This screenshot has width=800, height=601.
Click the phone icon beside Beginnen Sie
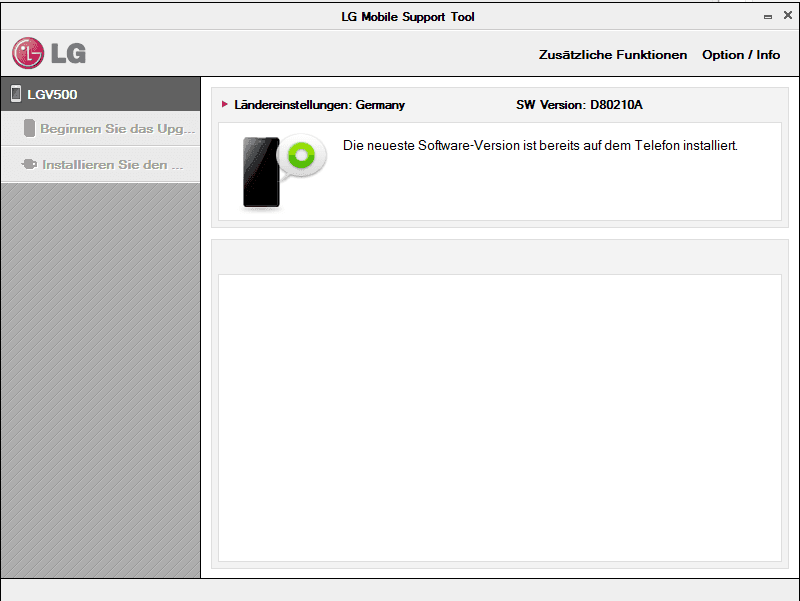click(x=30, y=128)
